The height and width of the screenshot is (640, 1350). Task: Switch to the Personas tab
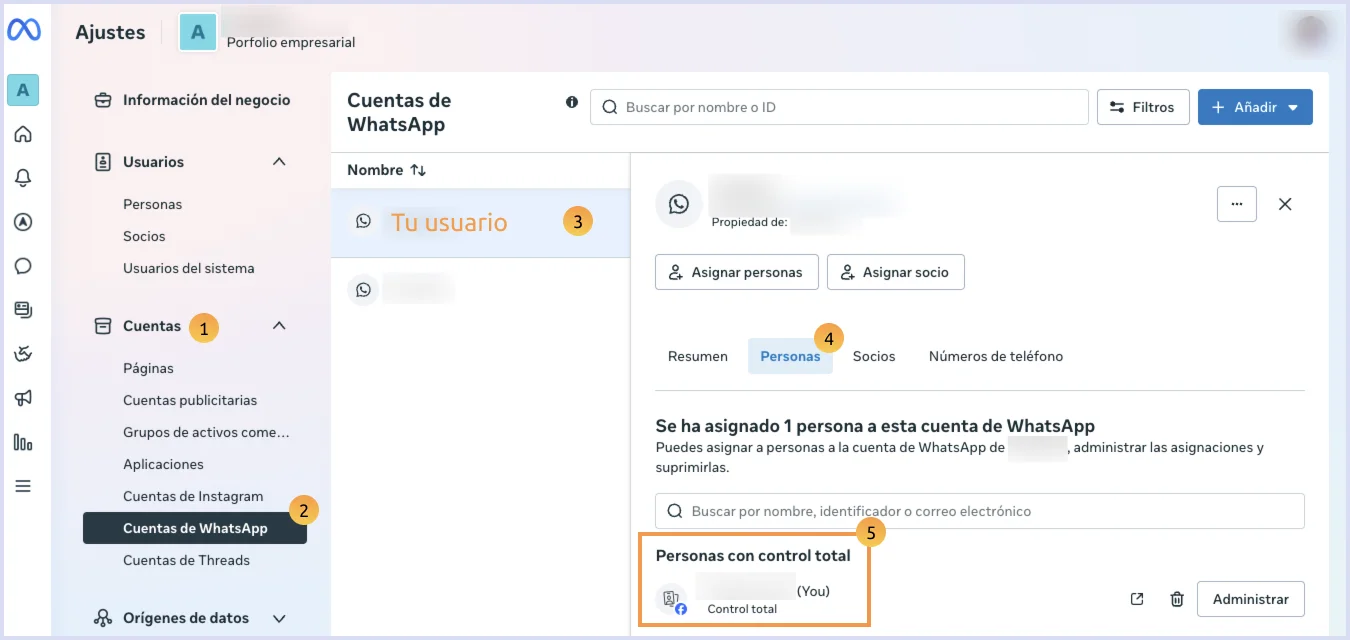click(790, 356)
